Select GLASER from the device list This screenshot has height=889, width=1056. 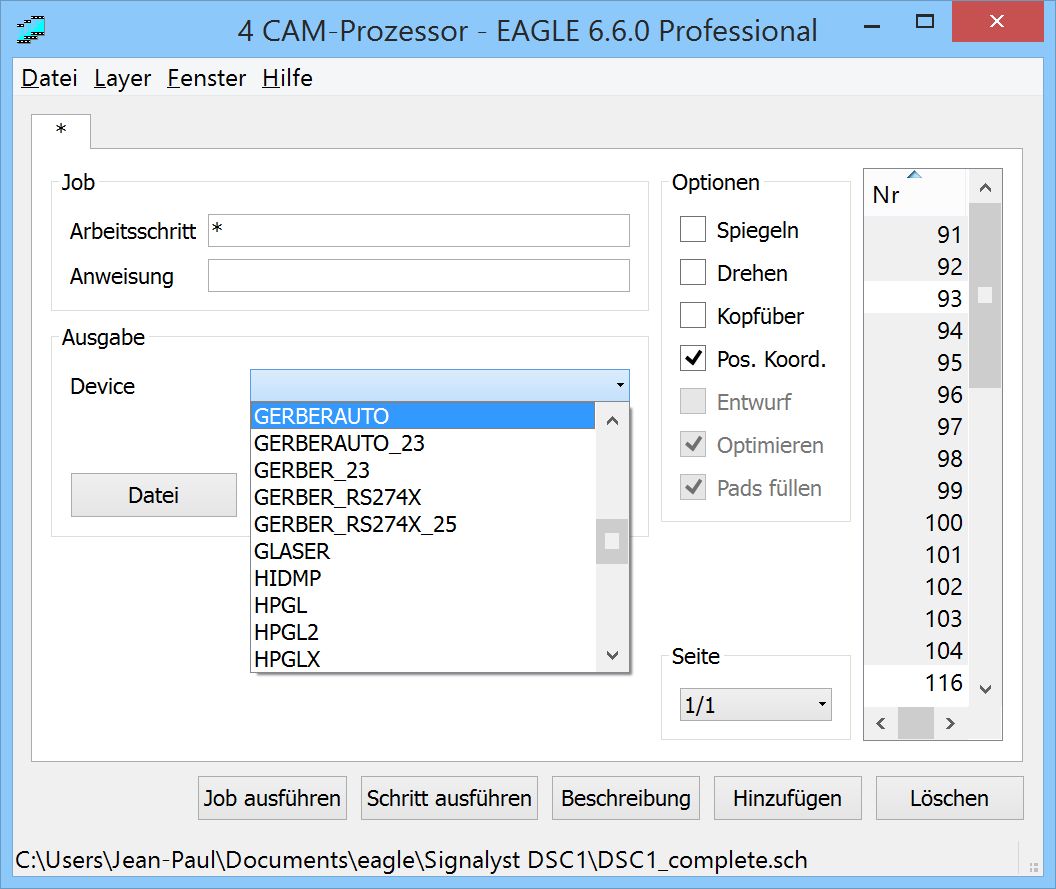tap(423, 551)
